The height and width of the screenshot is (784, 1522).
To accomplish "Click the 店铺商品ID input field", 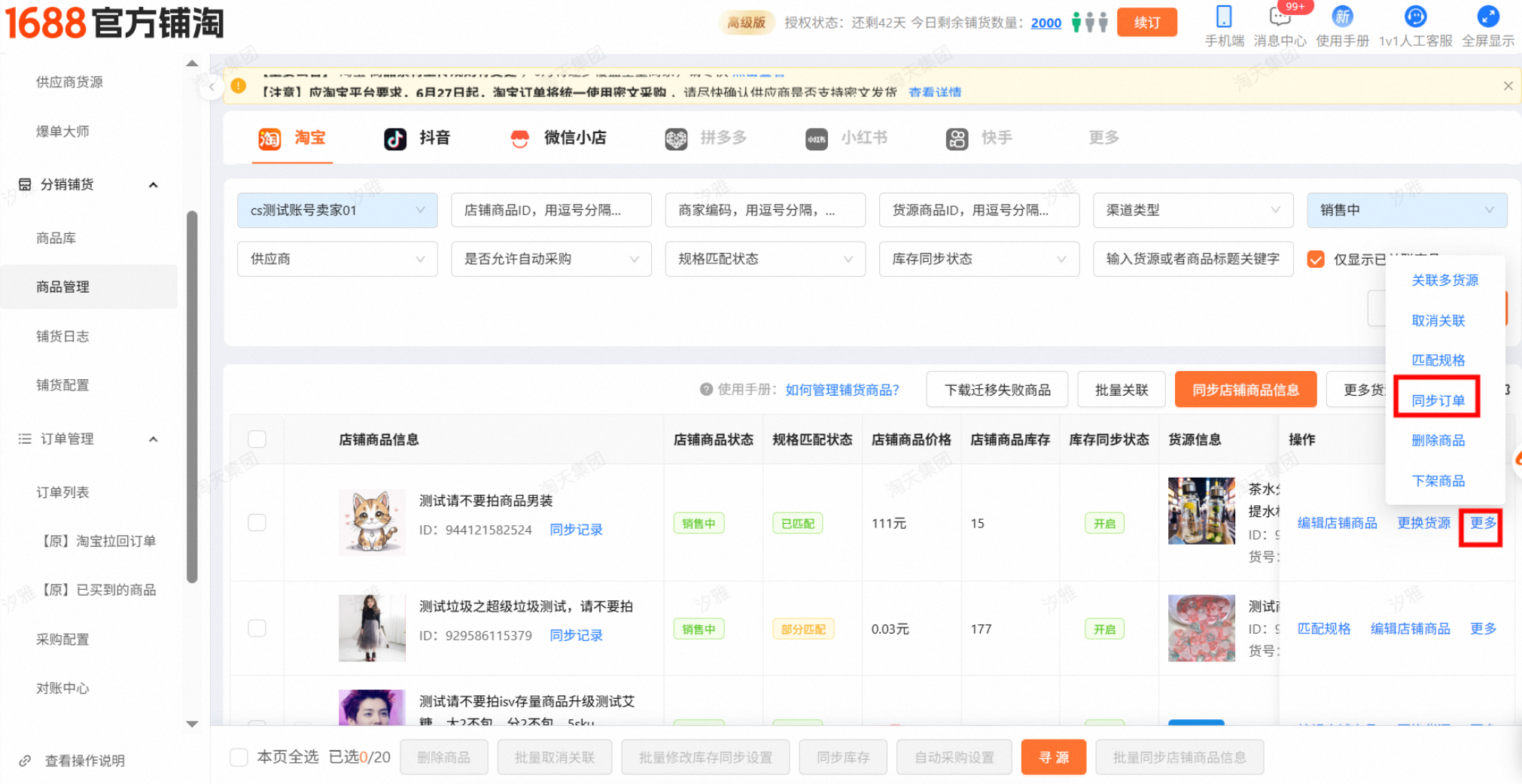I will [551, 210].
